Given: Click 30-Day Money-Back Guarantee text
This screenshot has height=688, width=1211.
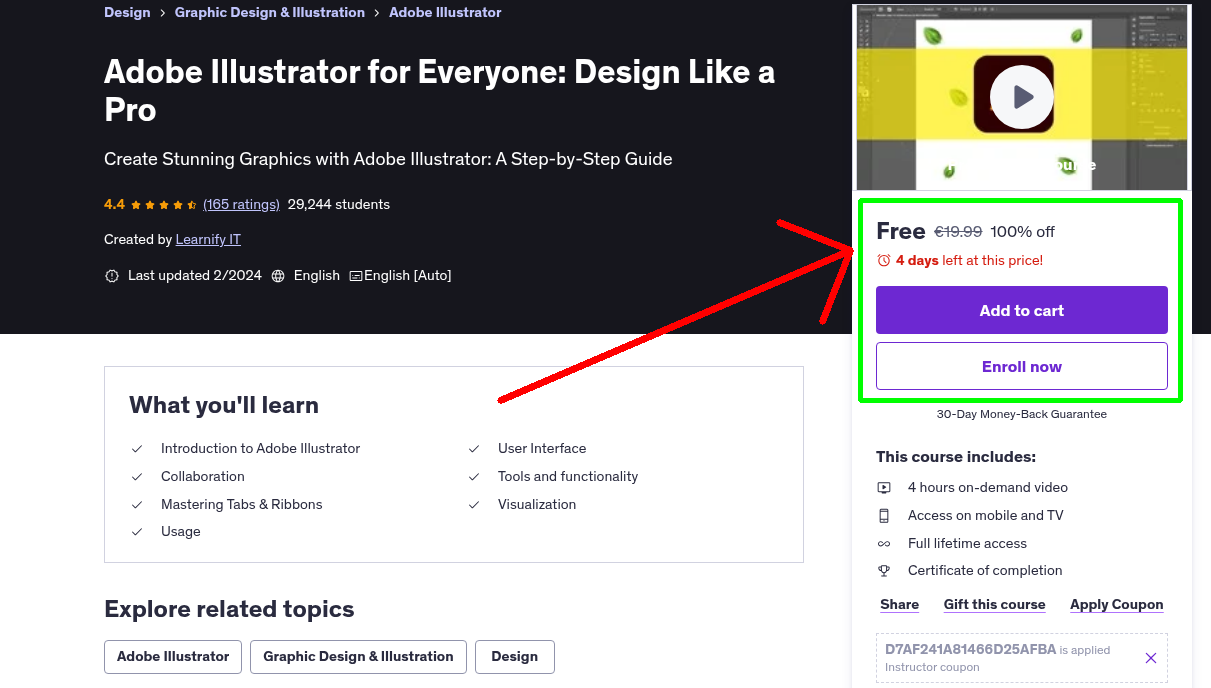Looking at the screenshot, I should (1021, 414).
